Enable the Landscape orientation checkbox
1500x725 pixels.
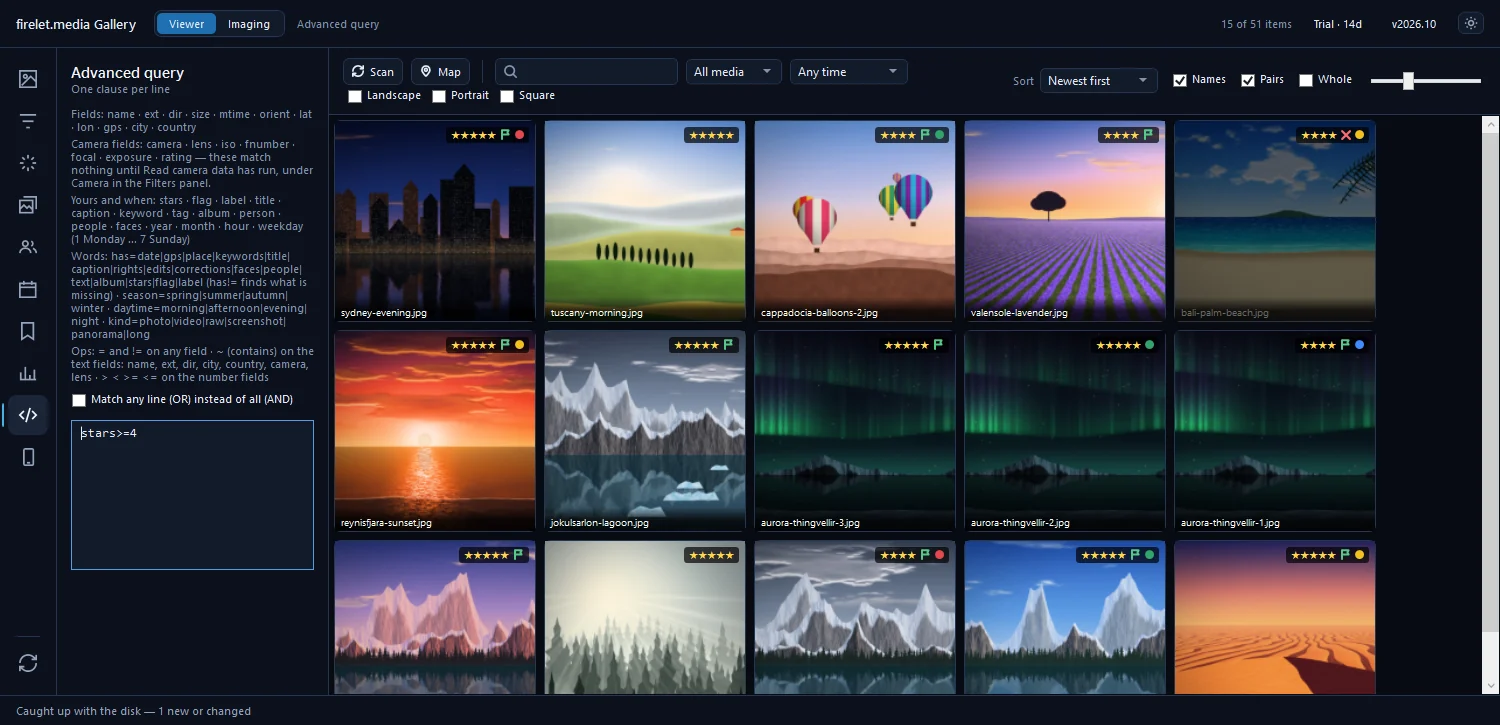(x=355, y=96)
